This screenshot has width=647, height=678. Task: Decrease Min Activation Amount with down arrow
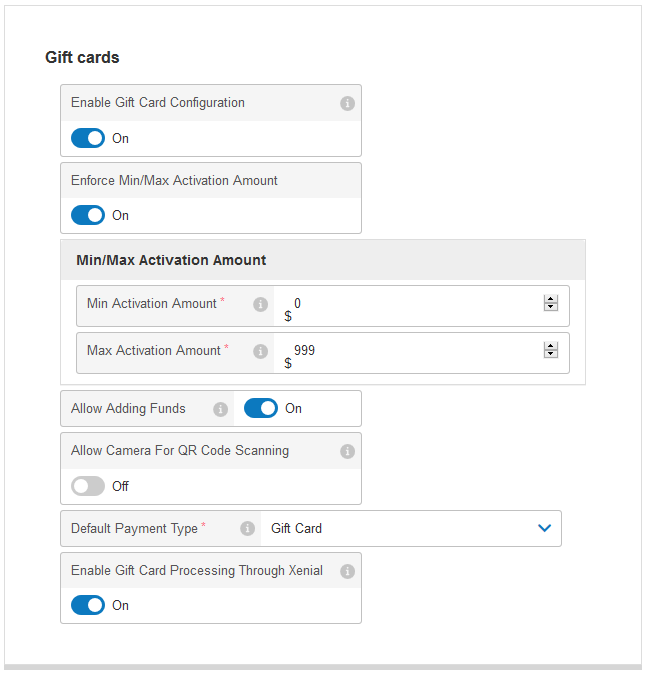coord(550,307)
